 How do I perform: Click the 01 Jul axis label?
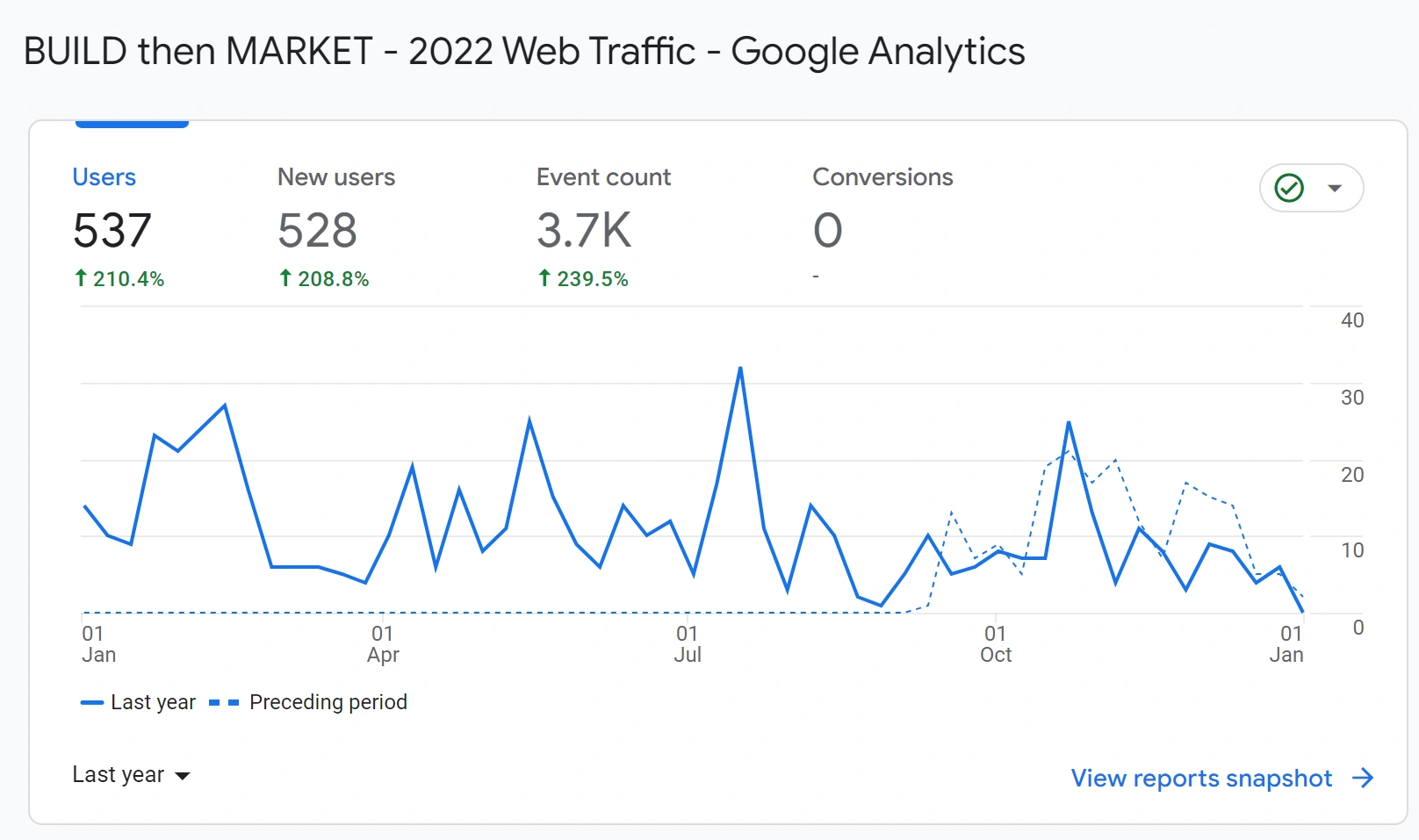point(688,643)
